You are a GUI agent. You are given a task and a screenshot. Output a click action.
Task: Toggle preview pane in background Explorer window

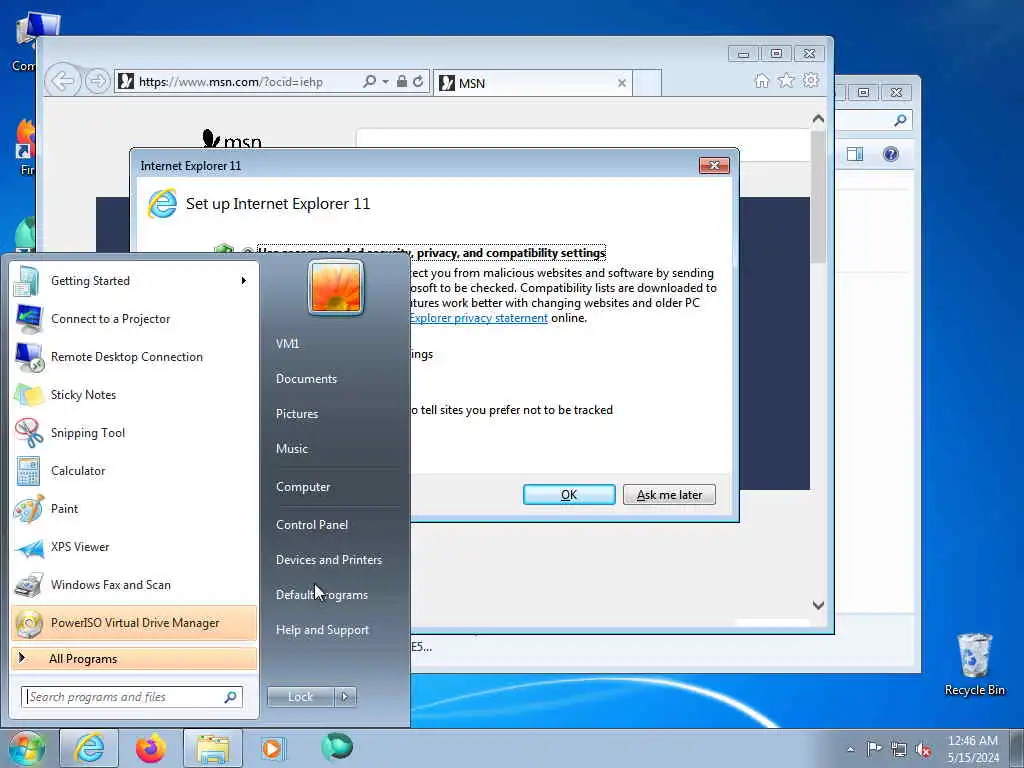pos(855,154)
